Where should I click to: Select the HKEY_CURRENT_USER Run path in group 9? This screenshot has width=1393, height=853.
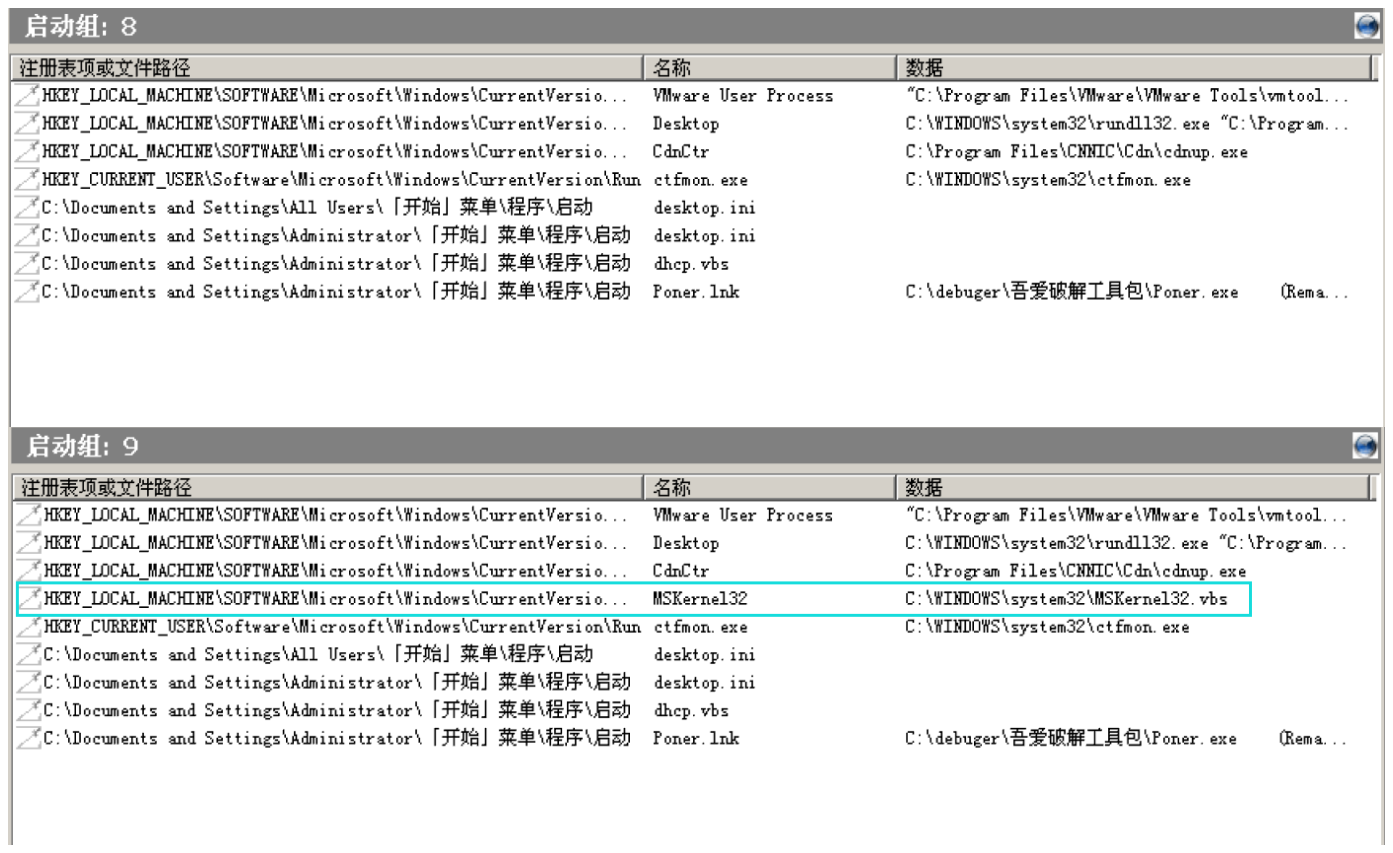pos(341,627)
